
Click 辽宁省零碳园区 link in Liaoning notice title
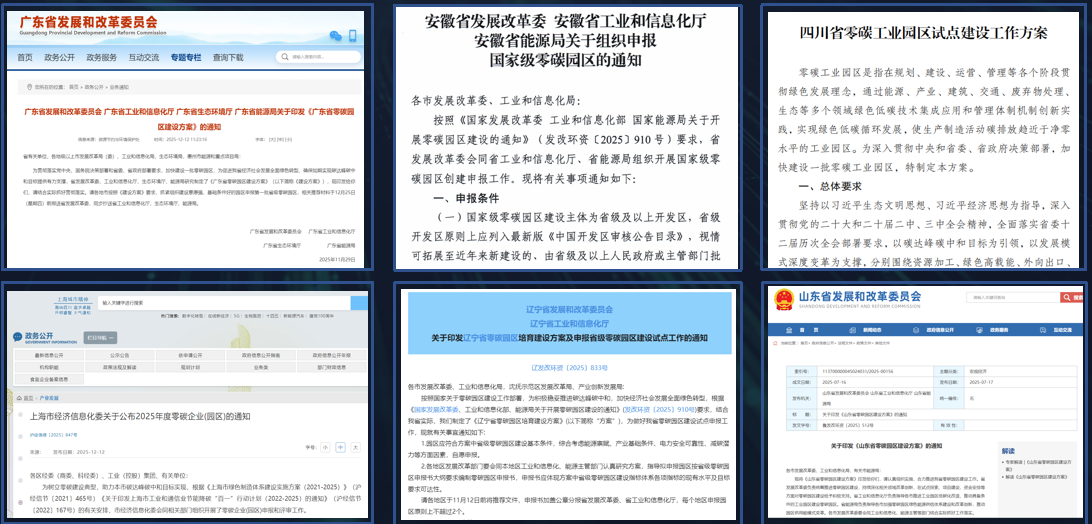click(490, 337)
